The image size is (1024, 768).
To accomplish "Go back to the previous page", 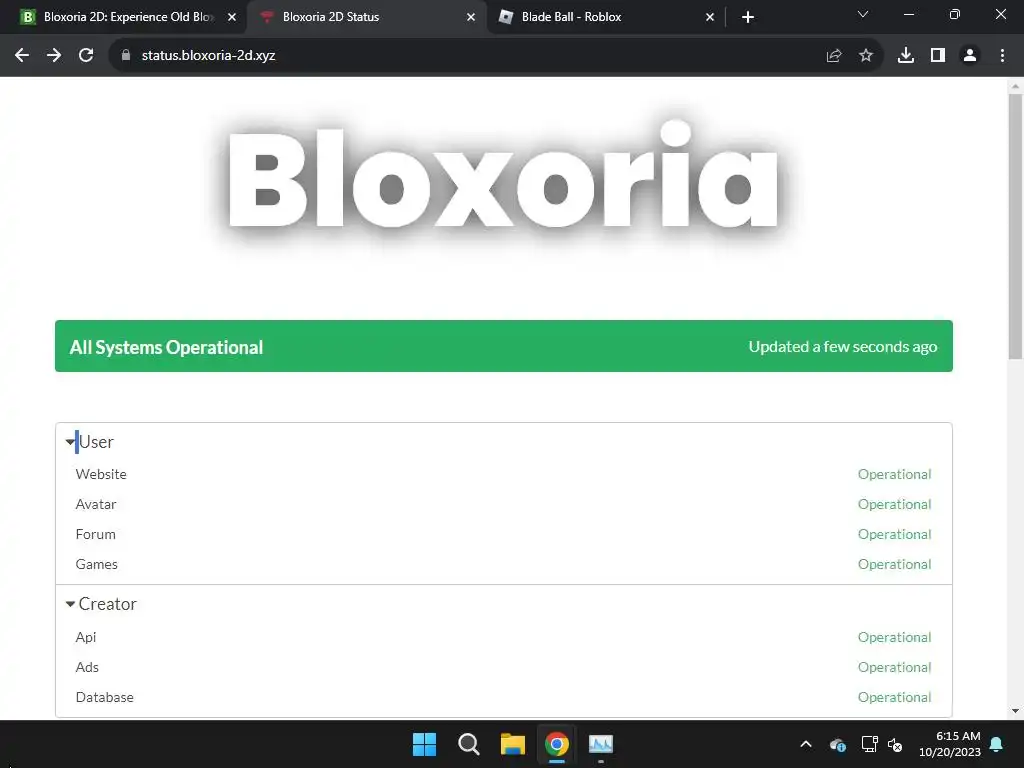I will click(x=22, y=56).
